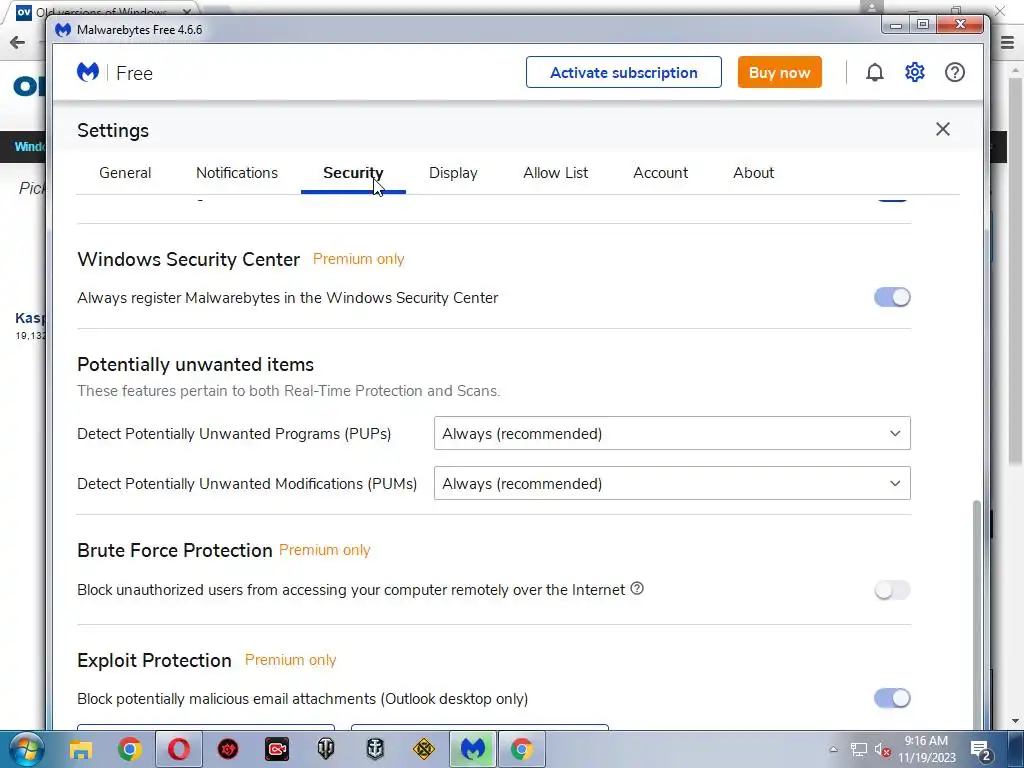Click Premium only label beside Windows Security Center
1024x768 pixels.
pos(359,259)
